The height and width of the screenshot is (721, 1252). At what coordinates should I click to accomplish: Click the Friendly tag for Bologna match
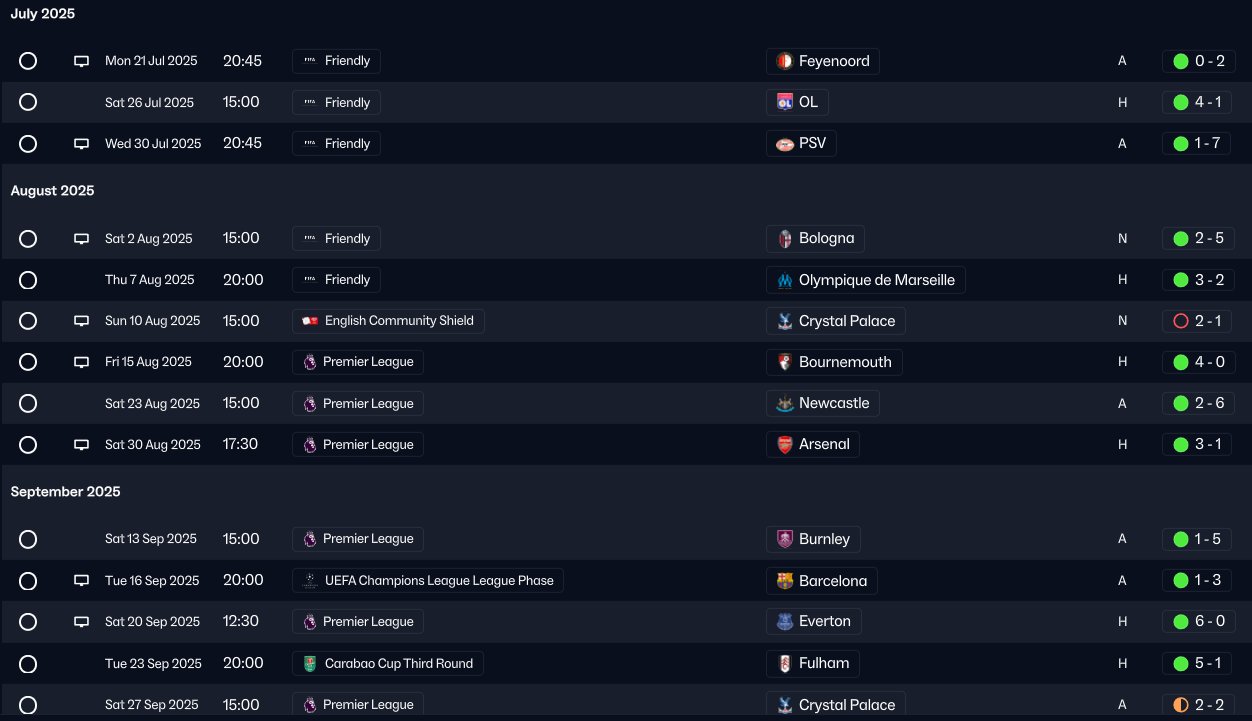pos(336,239)
